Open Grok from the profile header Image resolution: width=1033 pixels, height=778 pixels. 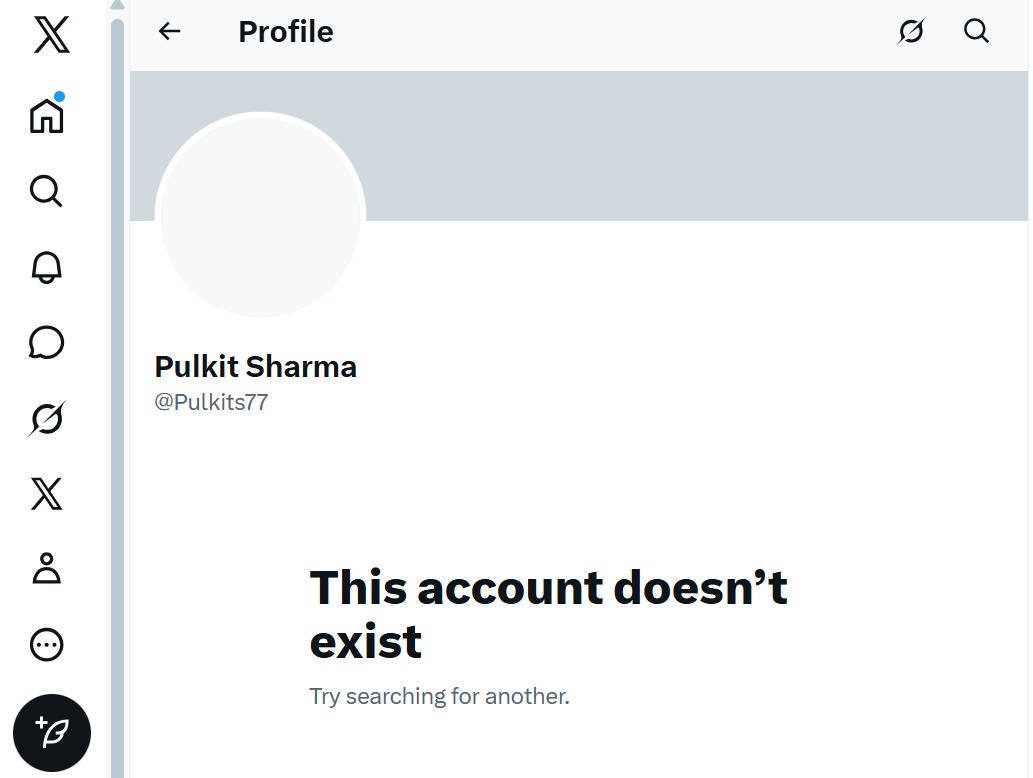pos(911,32)
